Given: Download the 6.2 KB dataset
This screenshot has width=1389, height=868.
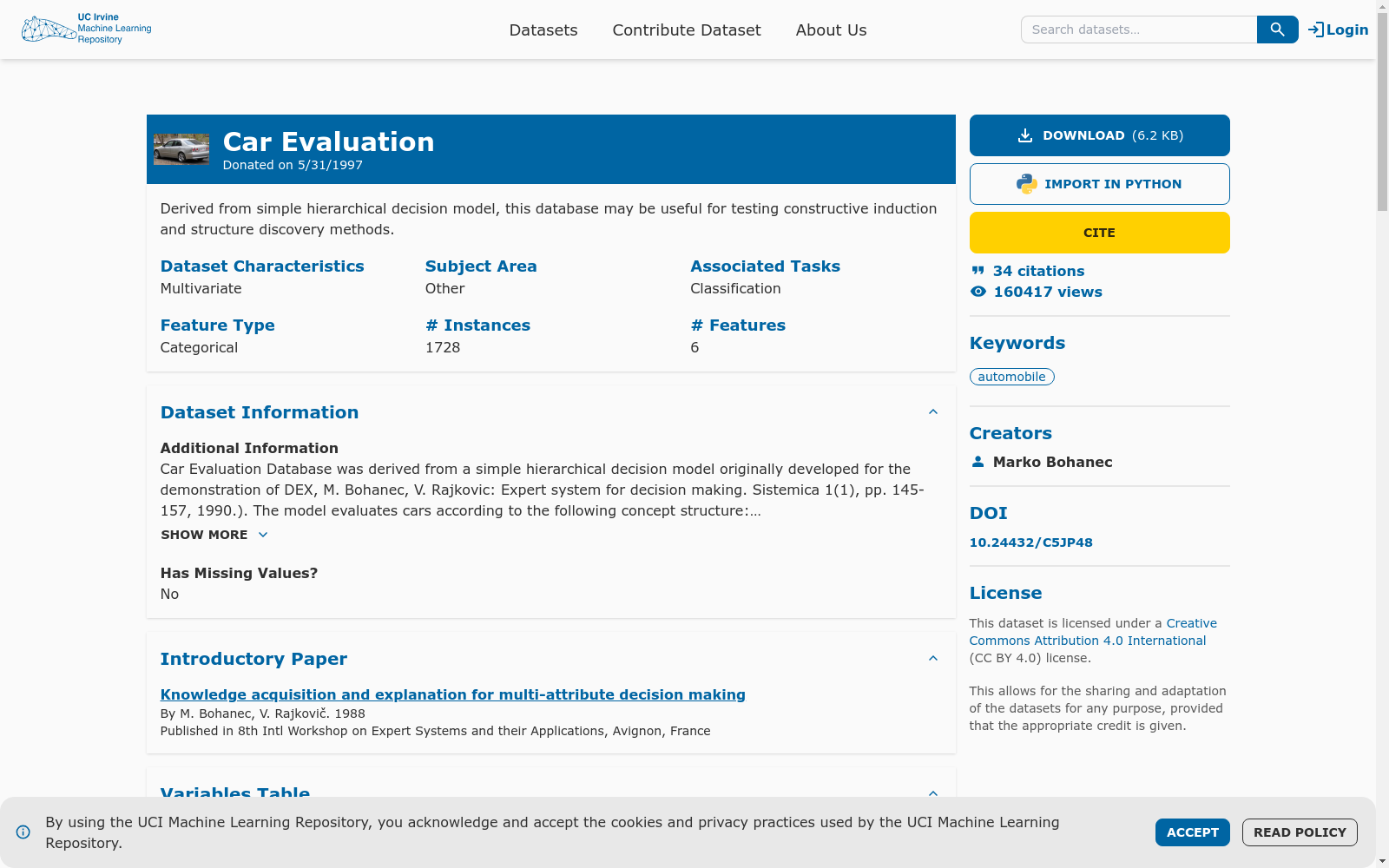Looking at the screenshot, I should (1100, 135).
